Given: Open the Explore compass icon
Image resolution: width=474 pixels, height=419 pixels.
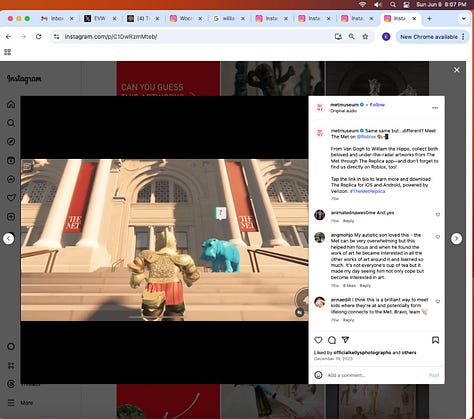Looking at the screenshot, I should (x=11, y=142).
